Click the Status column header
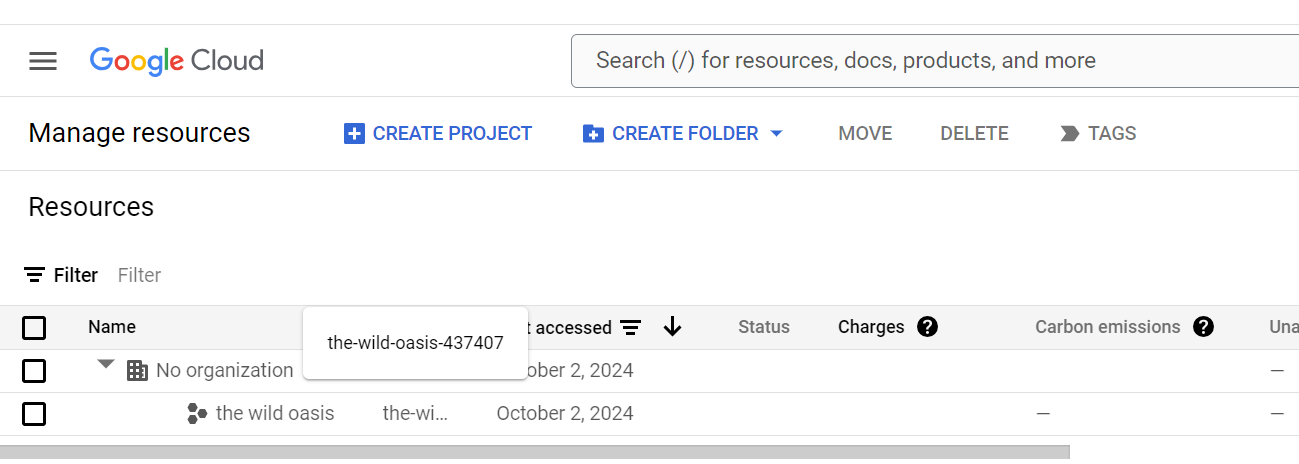The width and height of the screenshot is (1299, 464). 764,327
